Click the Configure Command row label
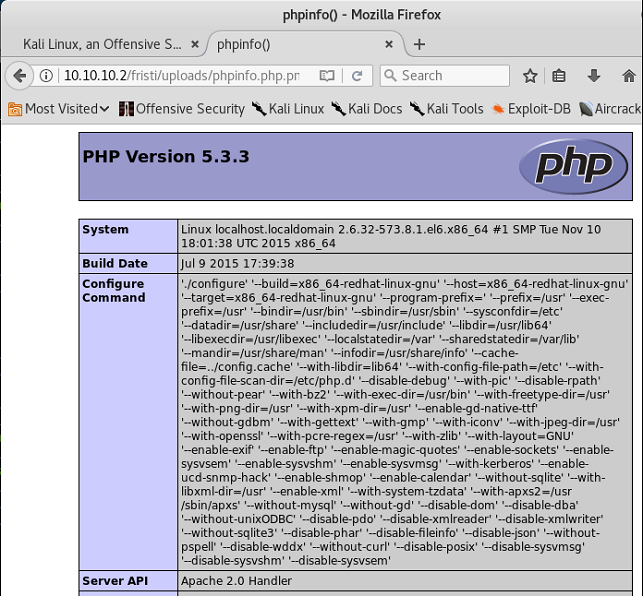643x596 pixels. pos(114,290)
